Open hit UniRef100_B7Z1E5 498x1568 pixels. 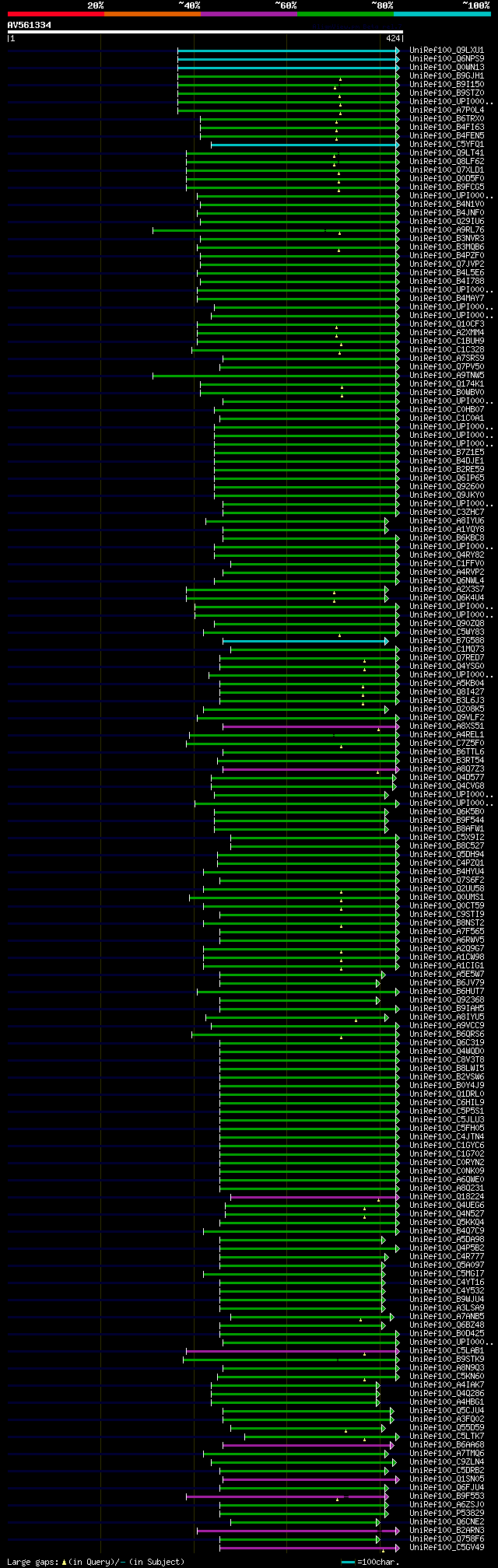(447, 452)
